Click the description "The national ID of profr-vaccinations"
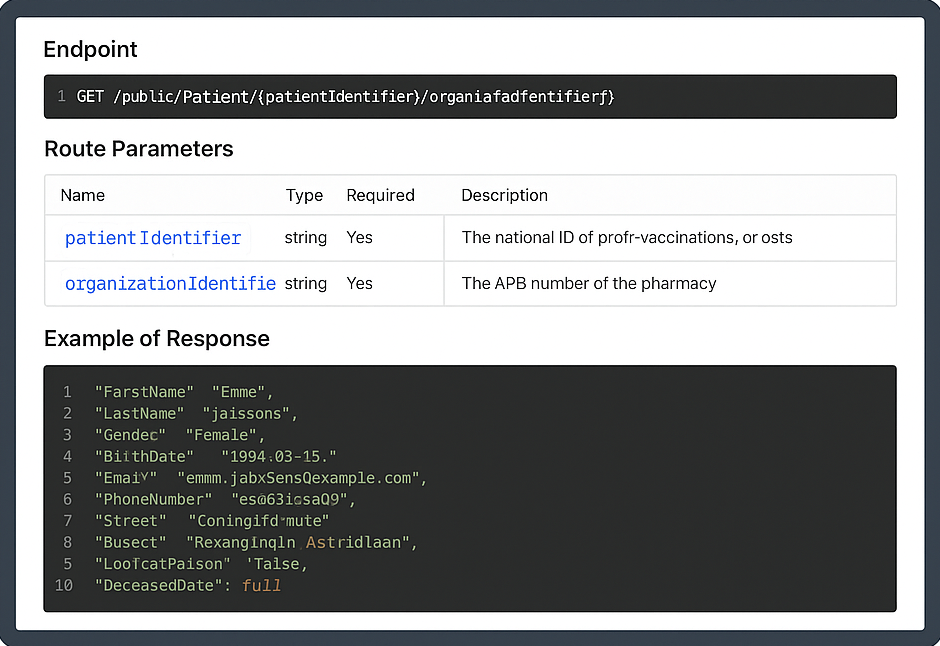This screenshot has width=940, height=646. coord(627,238)
